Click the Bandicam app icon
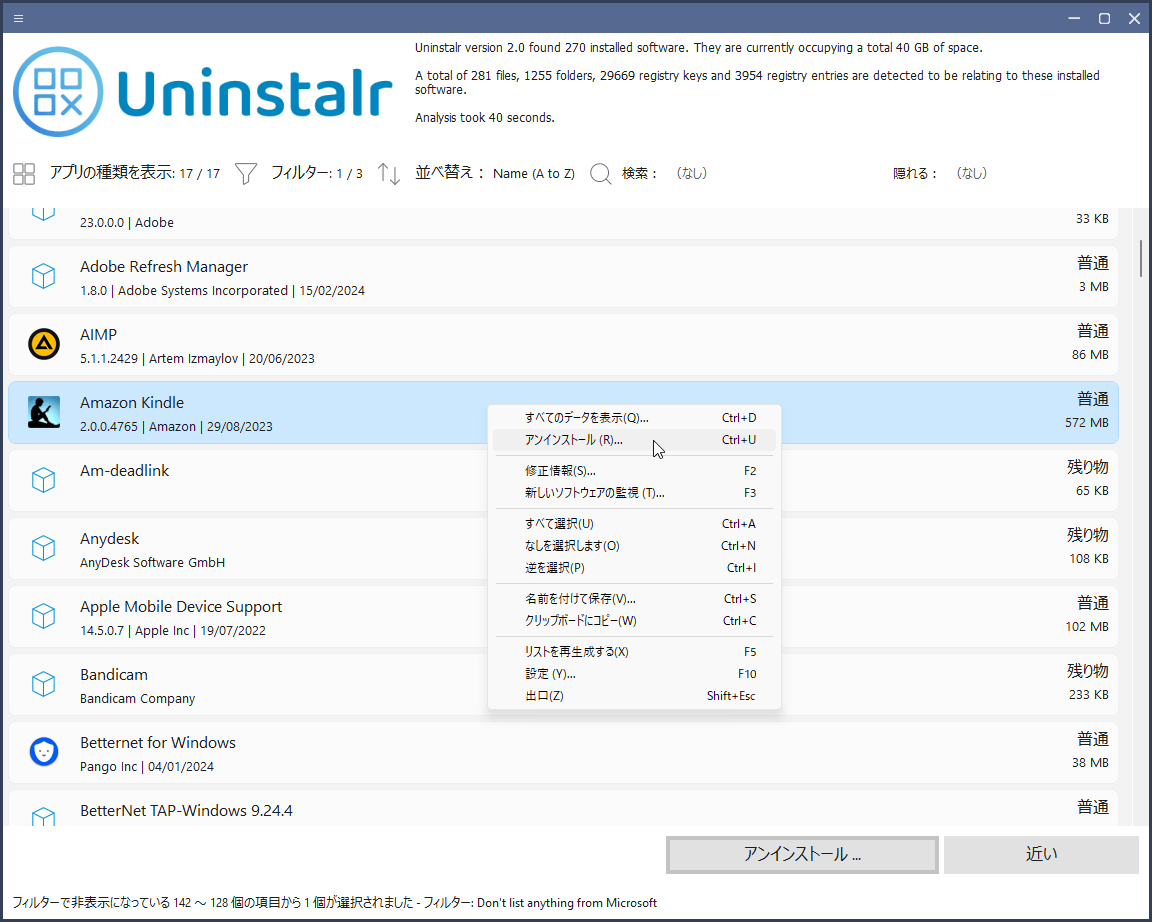The height and width of the screenshot is (922, 1152). pyautogui.click(x=43, y=684)
